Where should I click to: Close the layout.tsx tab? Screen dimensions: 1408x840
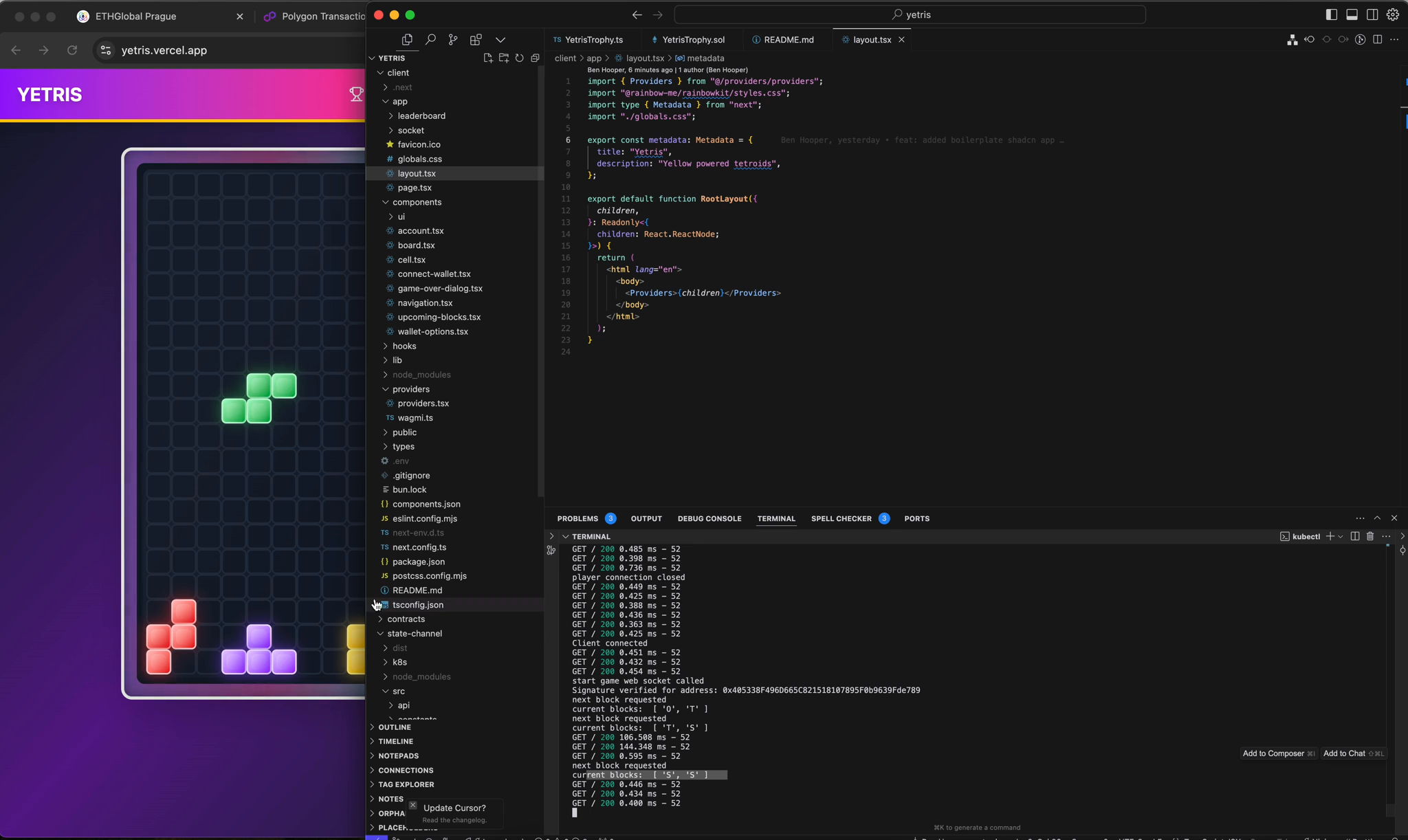(x=901, y=40)
